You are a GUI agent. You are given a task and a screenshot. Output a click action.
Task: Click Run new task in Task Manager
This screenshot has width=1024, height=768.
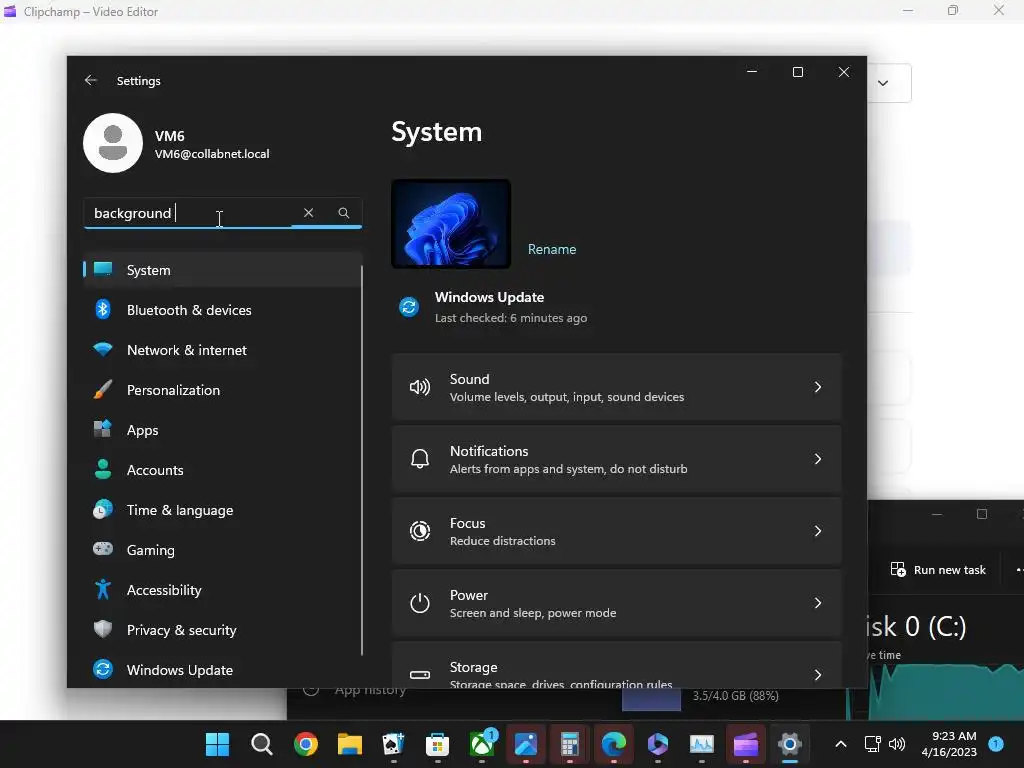[x=938, y=569]
